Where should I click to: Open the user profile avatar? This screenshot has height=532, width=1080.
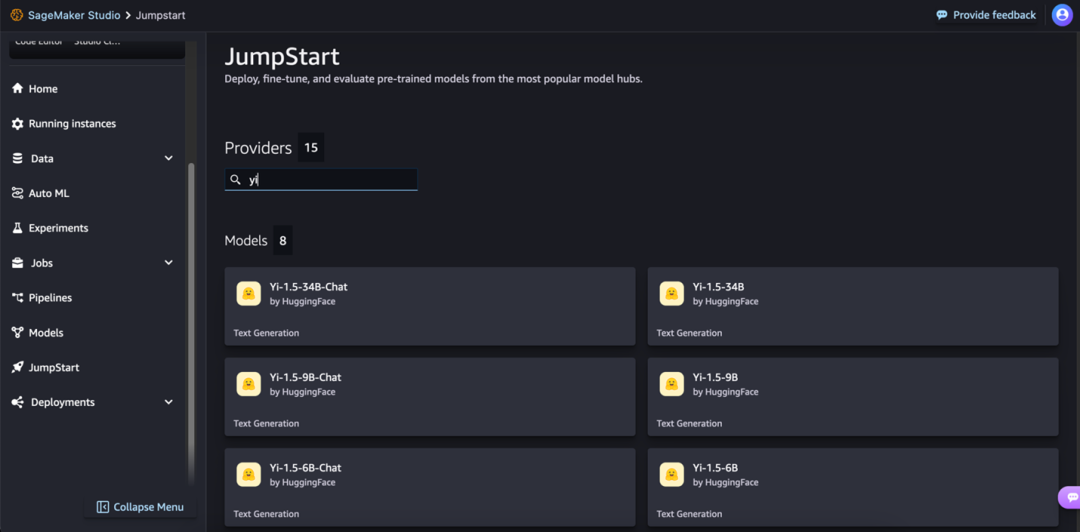point(1062,14)
